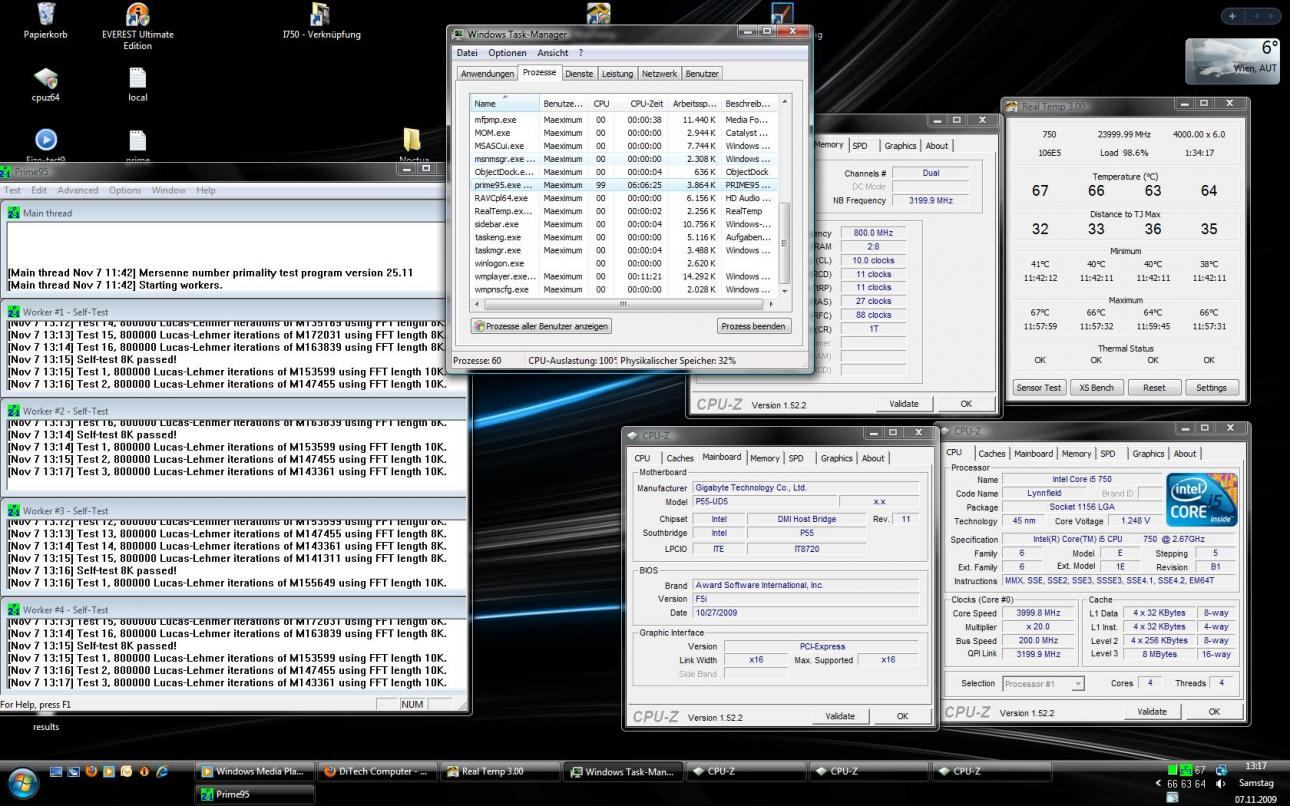Click Sensor Test button in Real Temp
Image resolution: width=1290 pixels, height=806 pixels.
click(x=1038, y=388)
